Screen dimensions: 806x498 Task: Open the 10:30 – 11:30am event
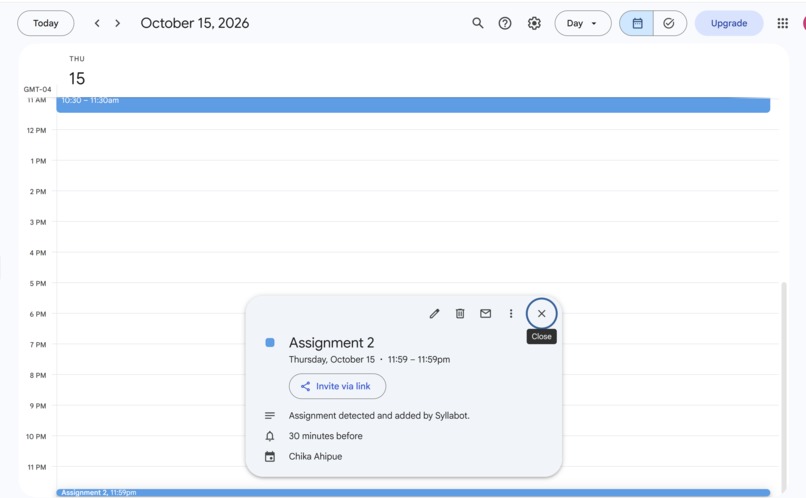pyautogui.click(x=413, y=104)
